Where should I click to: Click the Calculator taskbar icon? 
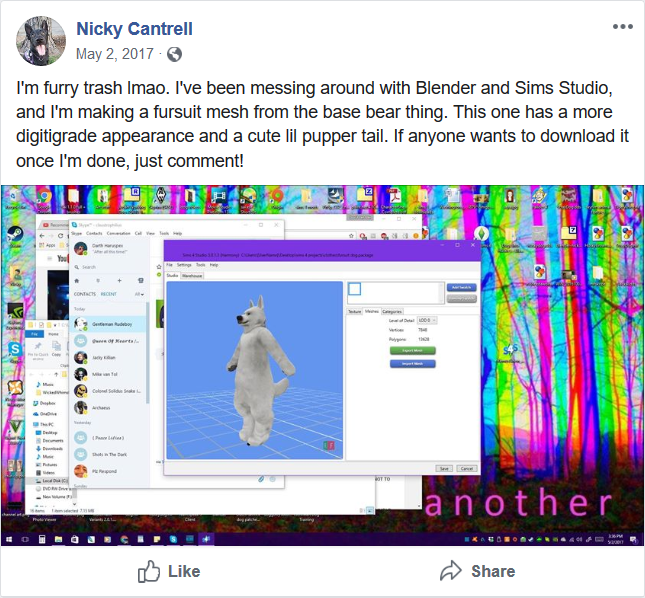[x=42, y=539]
